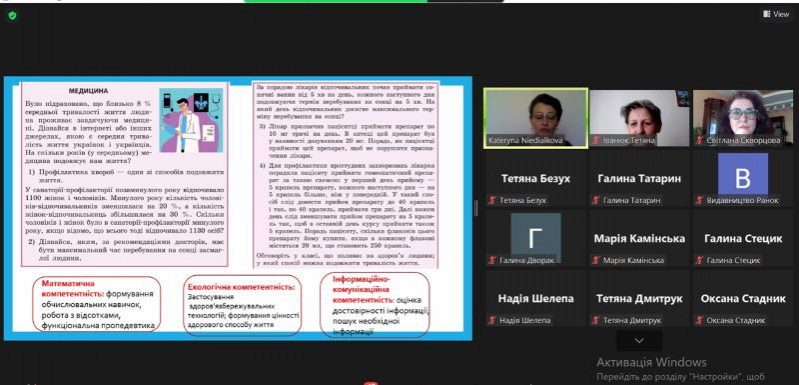Click divider handle between slide and gallery
The width and height of the screenshot is (799, 385).
(477, 208)
